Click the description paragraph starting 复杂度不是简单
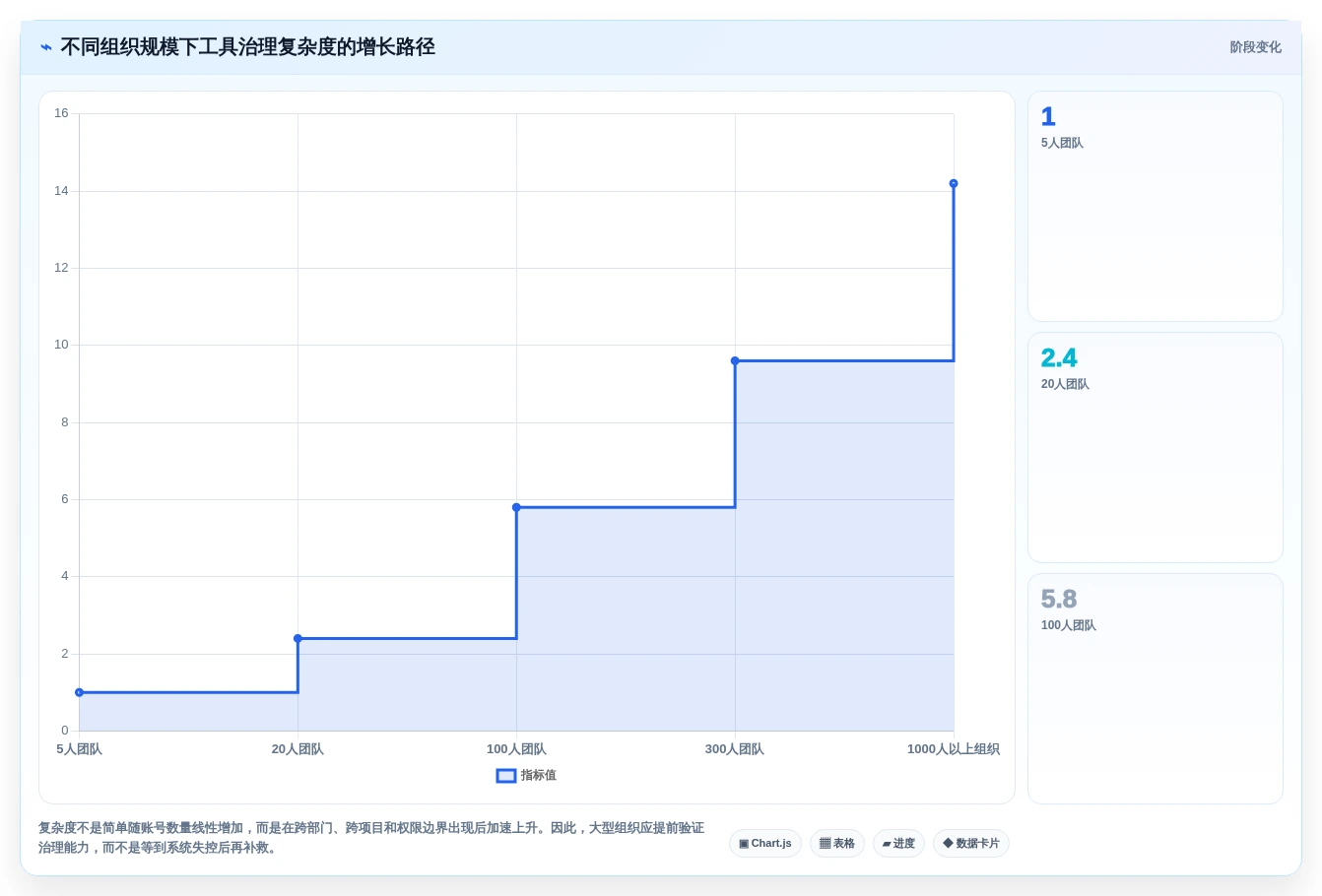The image size is (1322, 896). [x=371, y=838]
